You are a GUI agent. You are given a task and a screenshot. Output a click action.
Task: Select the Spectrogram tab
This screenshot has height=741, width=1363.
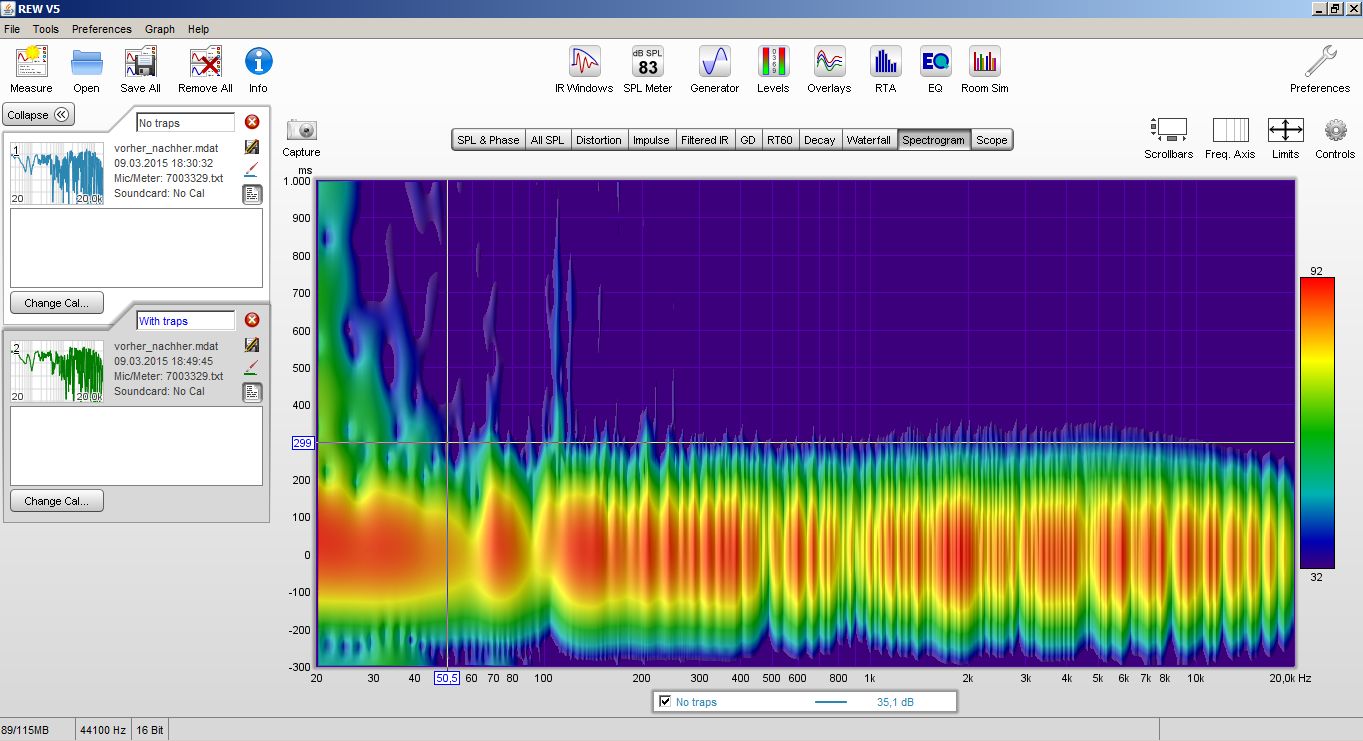pyautogui.click(x=933, y=140)
